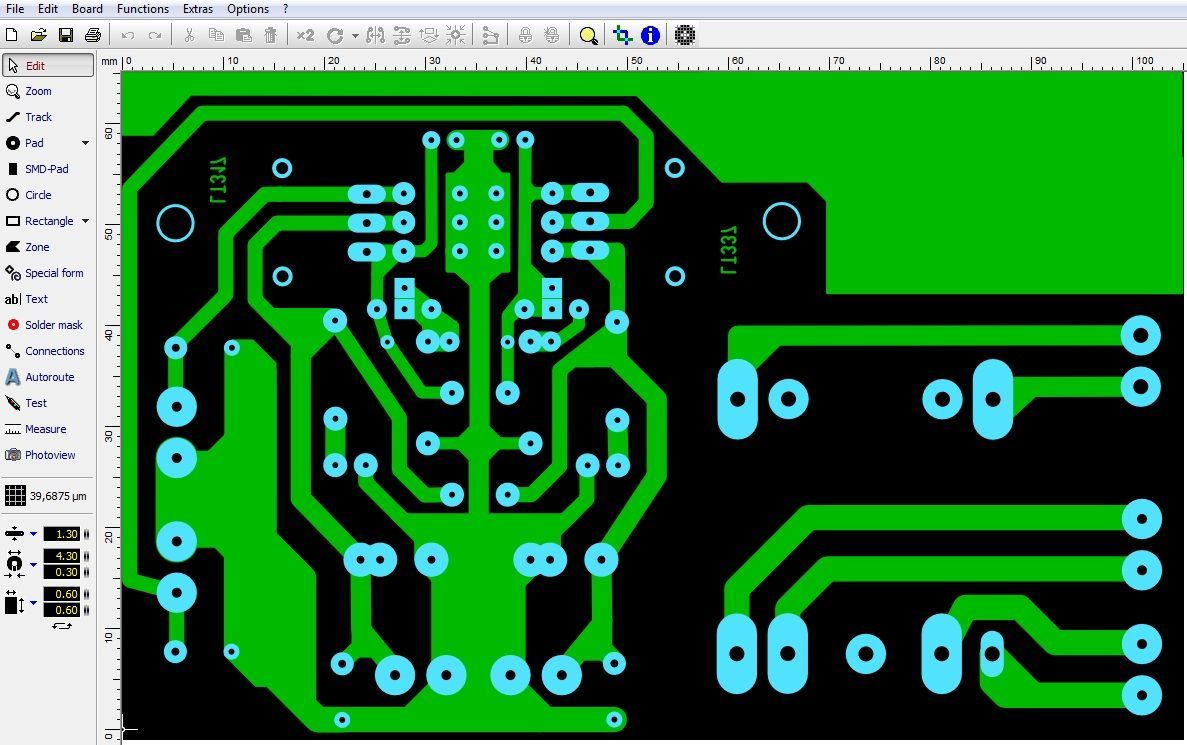The height and width of the screenshot is (745, 1187).
Task: Delete selection with the trash icon
Action: pyautogui.click(x=270, y=35)
